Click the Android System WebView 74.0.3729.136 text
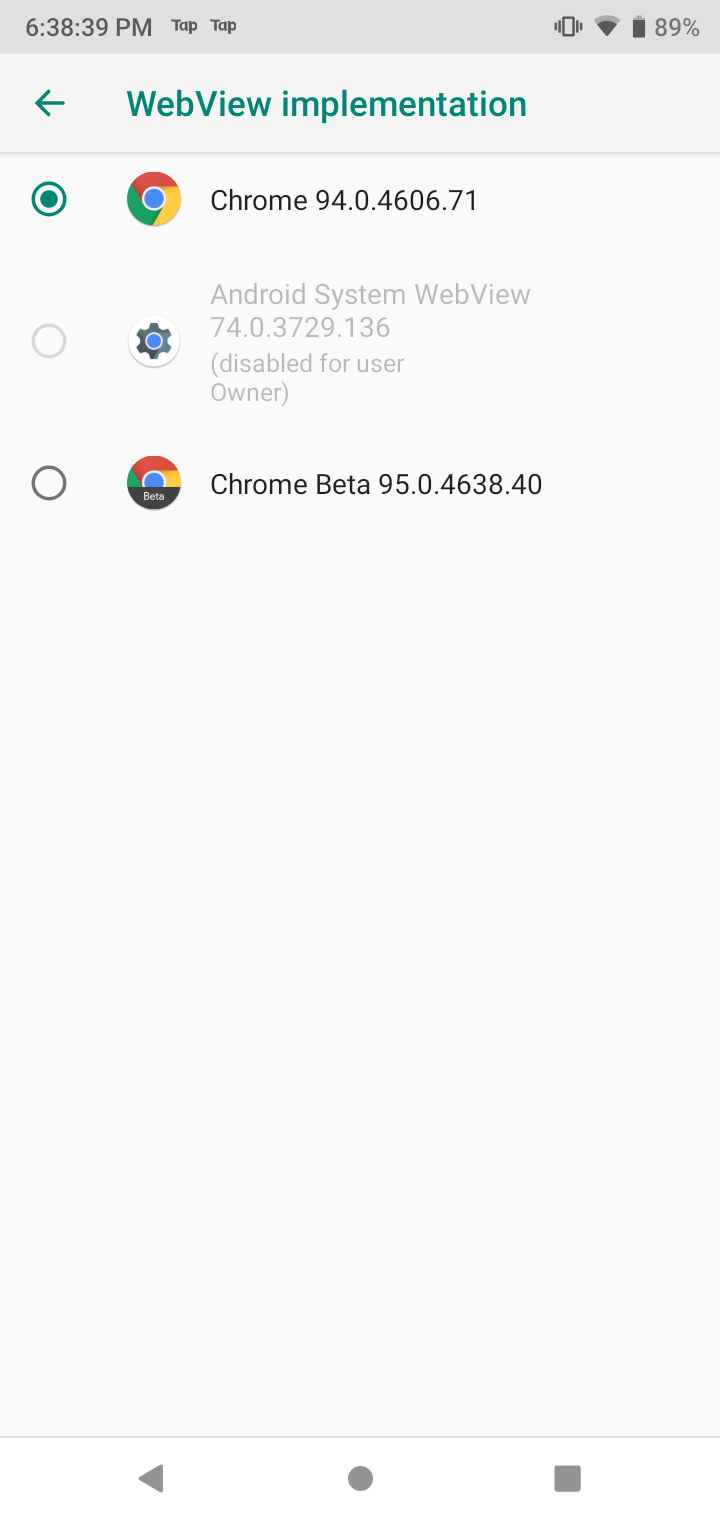The width and height of the screenshot is (720, 1520). (x=370, y=311)
